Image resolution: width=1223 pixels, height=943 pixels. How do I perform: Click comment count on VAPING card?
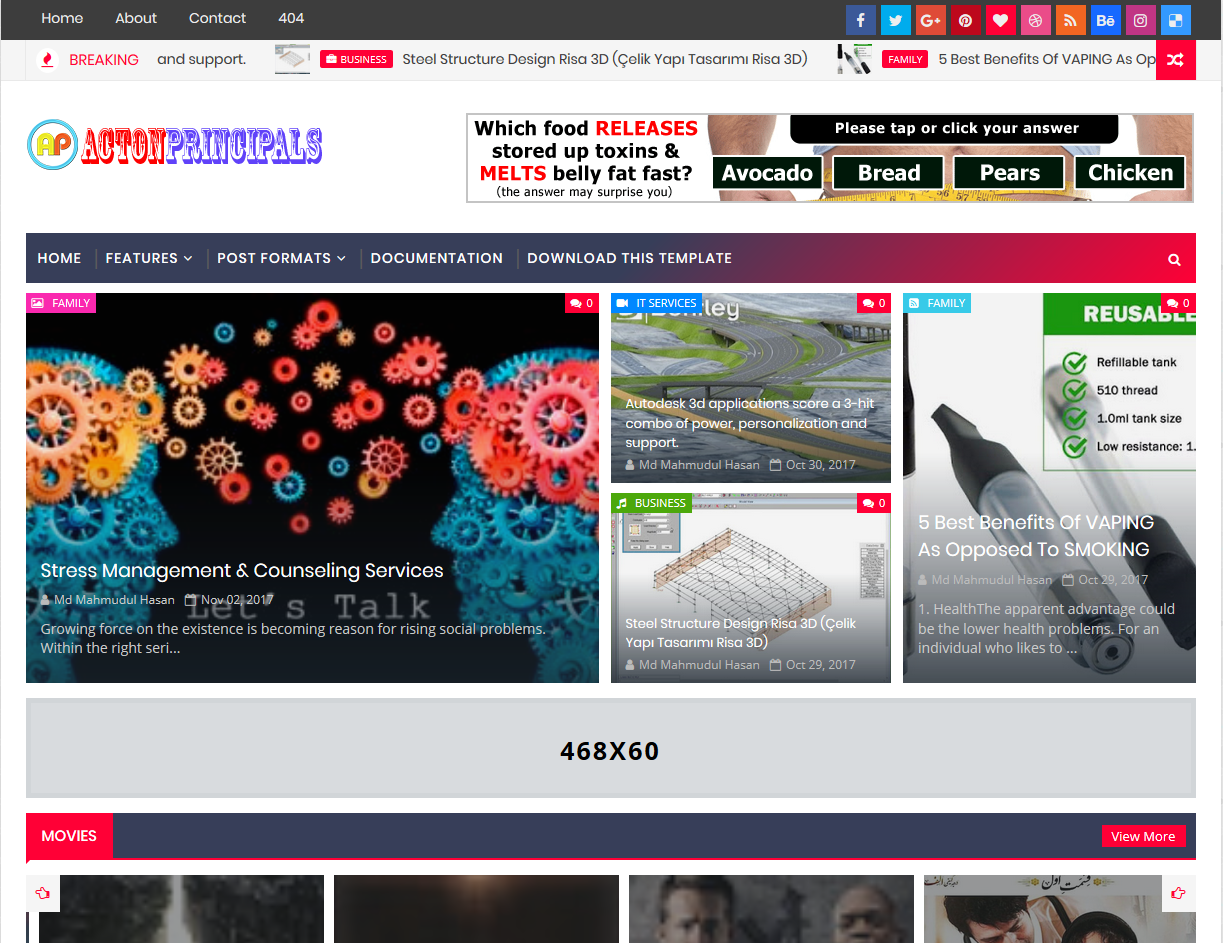1179,303
